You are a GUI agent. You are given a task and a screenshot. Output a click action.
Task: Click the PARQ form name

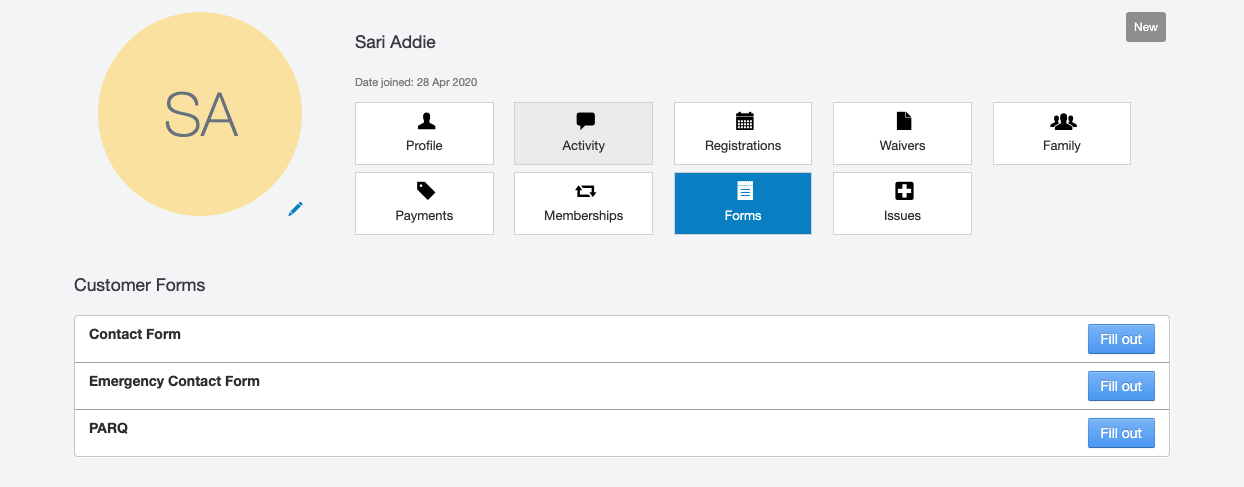point(108,428)
